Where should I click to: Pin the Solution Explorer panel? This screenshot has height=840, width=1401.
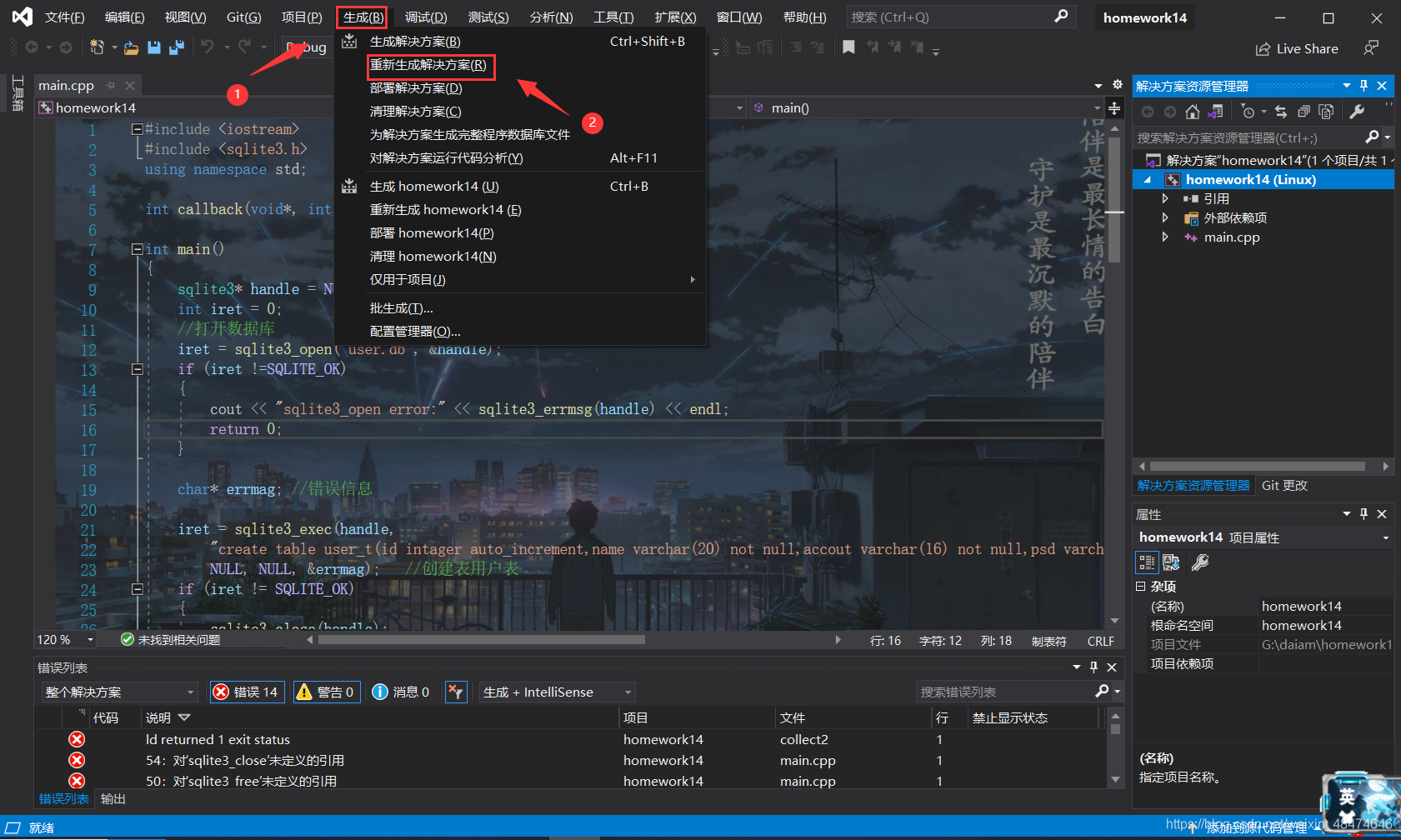[x=1363, y=86]
